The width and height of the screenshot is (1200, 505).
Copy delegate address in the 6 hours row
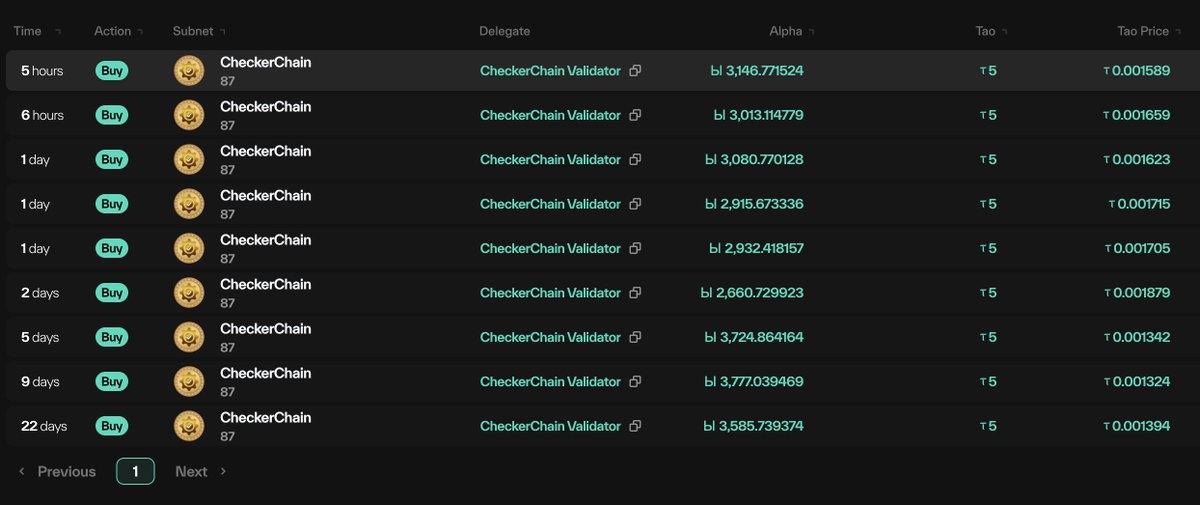[x=635, y=115]
